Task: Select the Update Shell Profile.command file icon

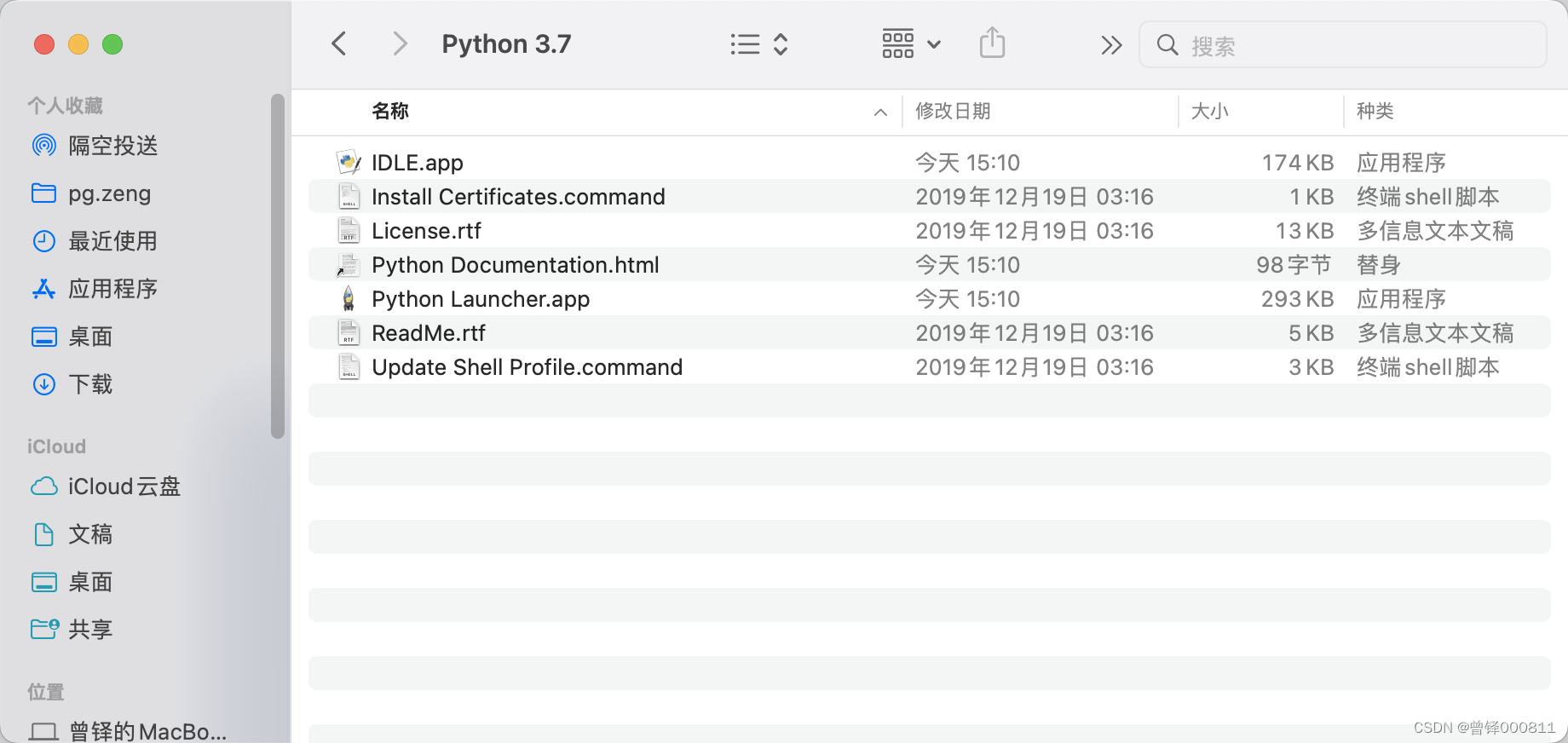Action: [x=349, y=366]
